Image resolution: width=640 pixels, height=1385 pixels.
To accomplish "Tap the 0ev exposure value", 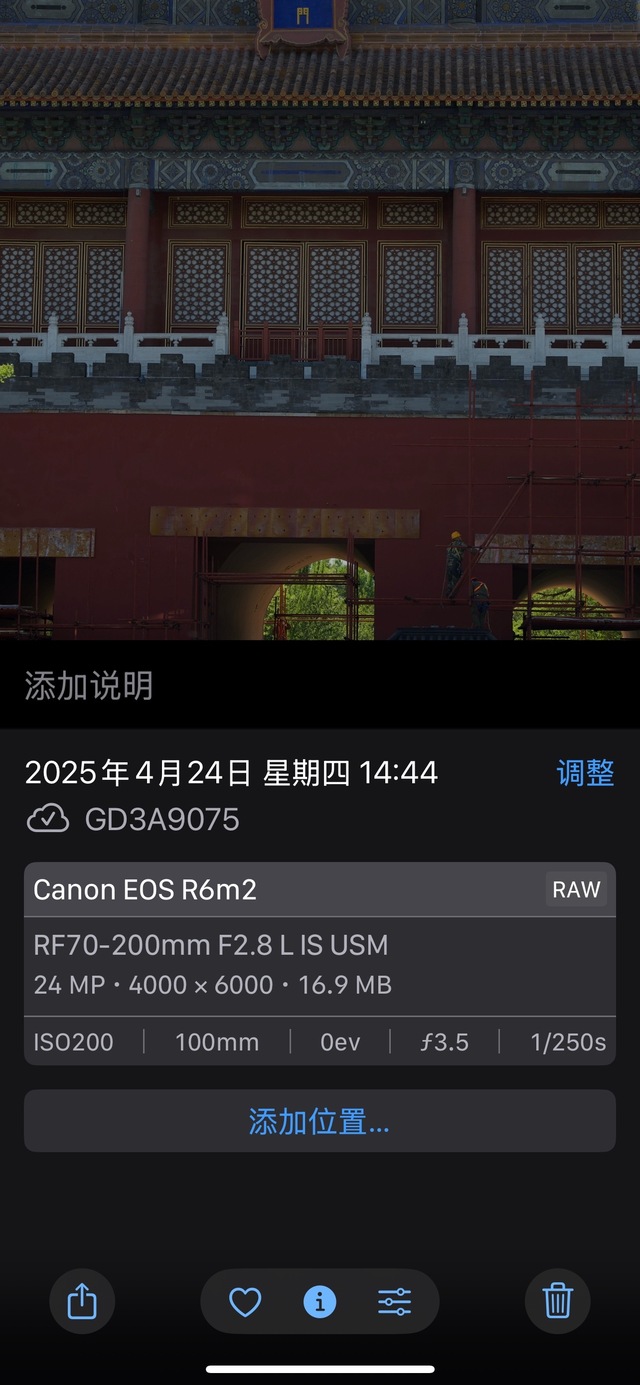I will pyautogui.click(x=340, y=1042).
